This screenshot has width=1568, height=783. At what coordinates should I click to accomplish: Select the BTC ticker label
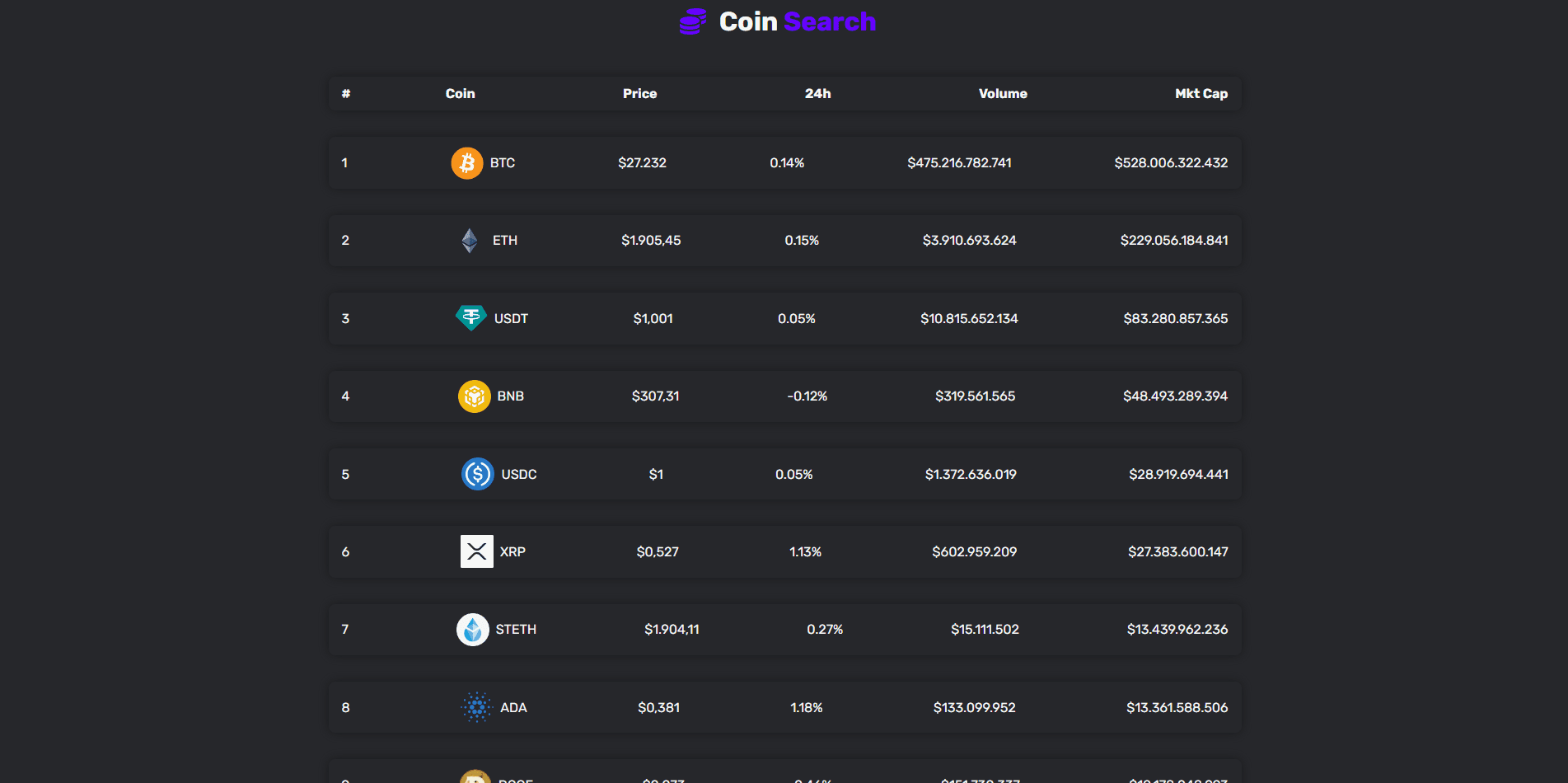[503, 163]
